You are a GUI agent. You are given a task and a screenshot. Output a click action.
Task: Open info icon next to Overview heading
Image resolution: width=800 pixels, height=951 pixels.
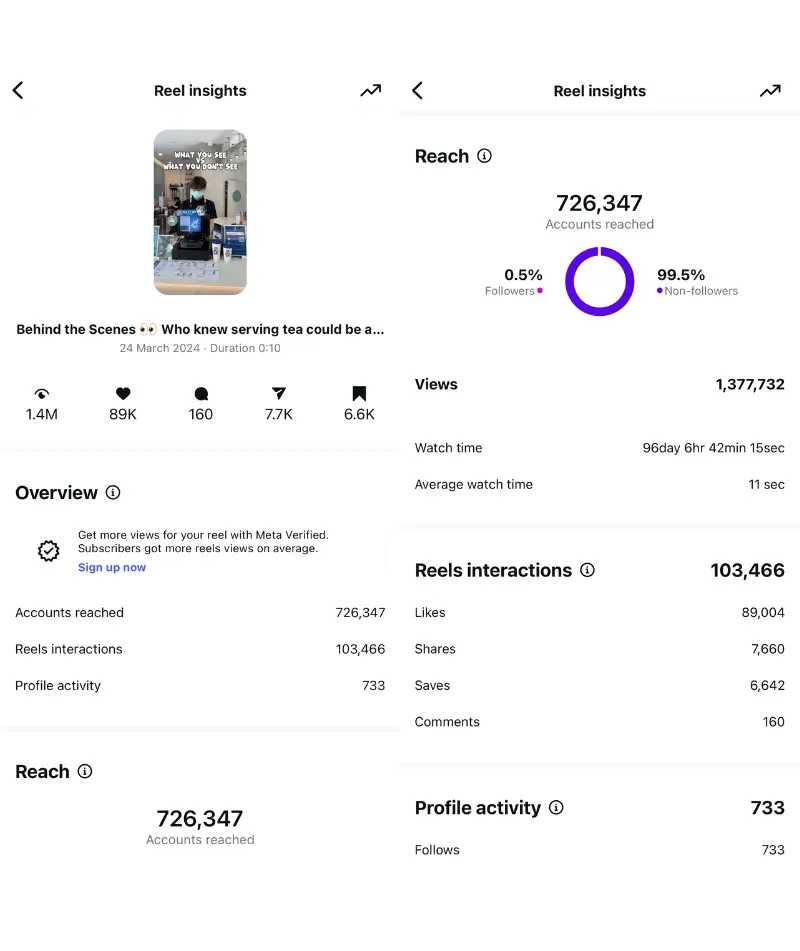(113, 493)
